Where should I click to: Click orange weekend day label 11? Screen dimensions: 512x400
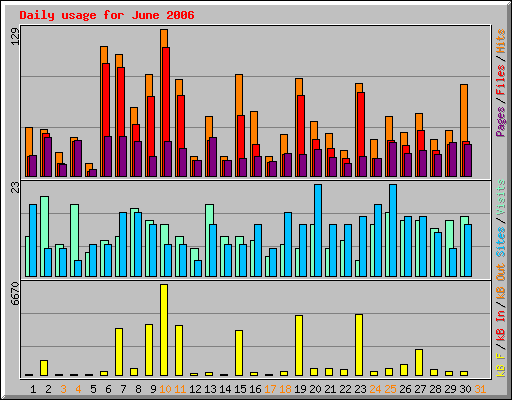tap(180, 389)
